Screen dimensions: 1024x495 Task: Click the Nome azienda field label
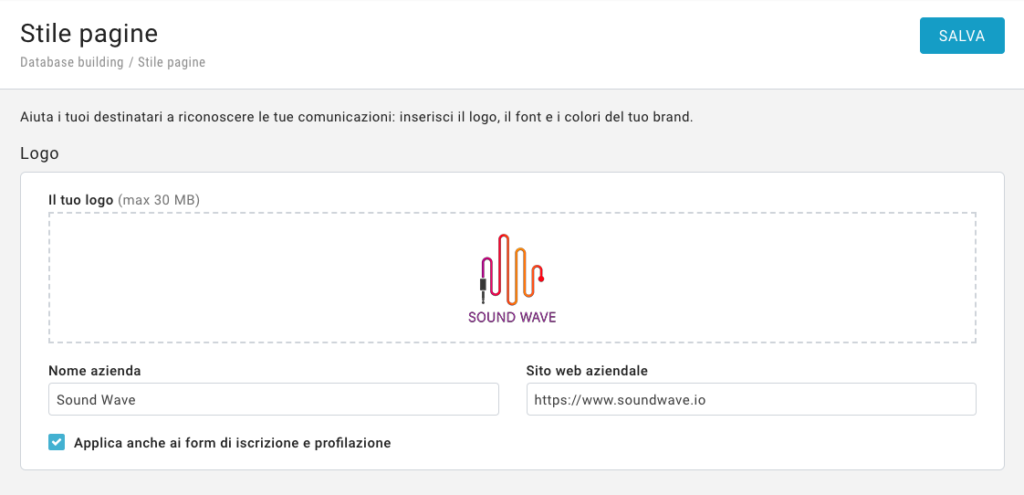[x=95, y=371]
